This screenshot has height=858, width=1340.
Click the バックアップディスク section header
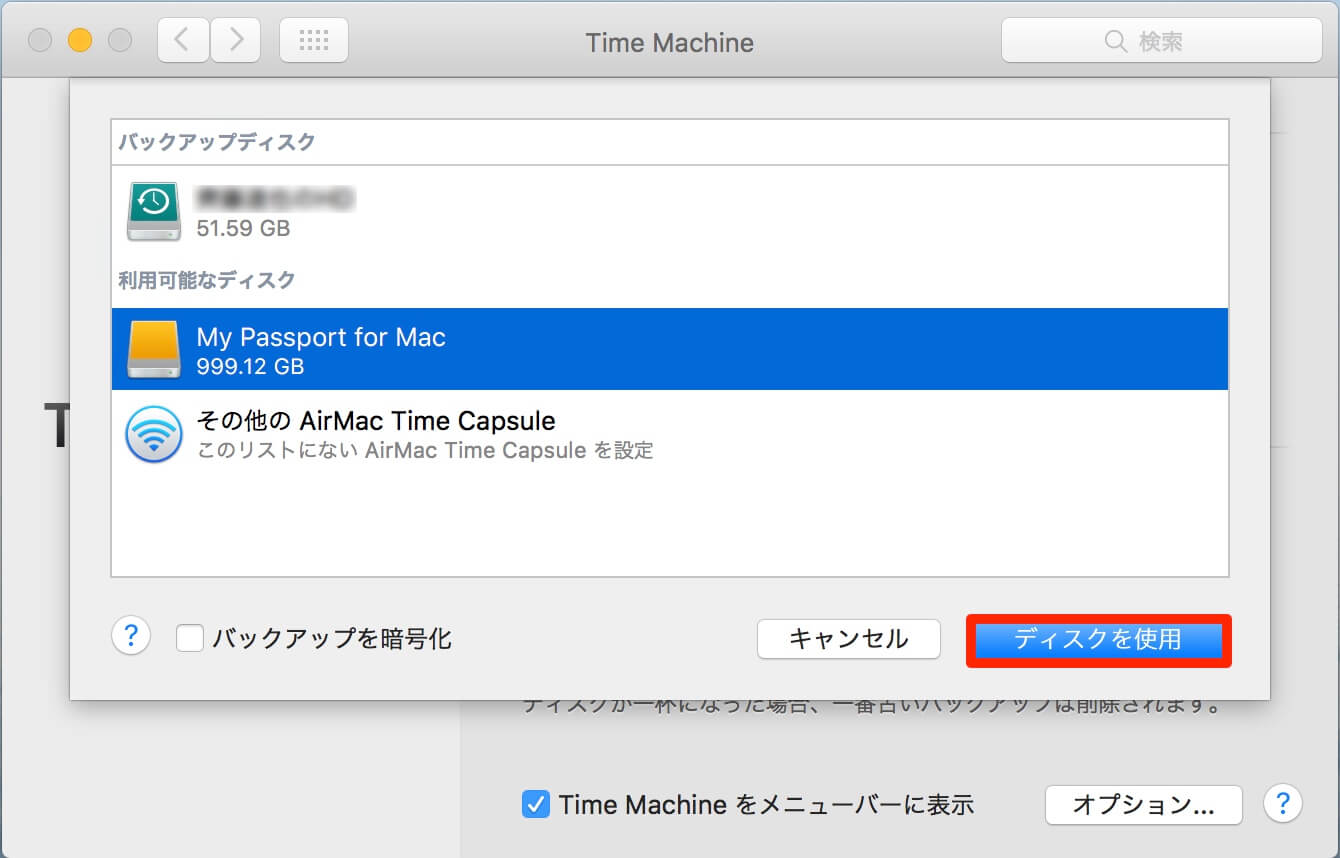[217, 142]
